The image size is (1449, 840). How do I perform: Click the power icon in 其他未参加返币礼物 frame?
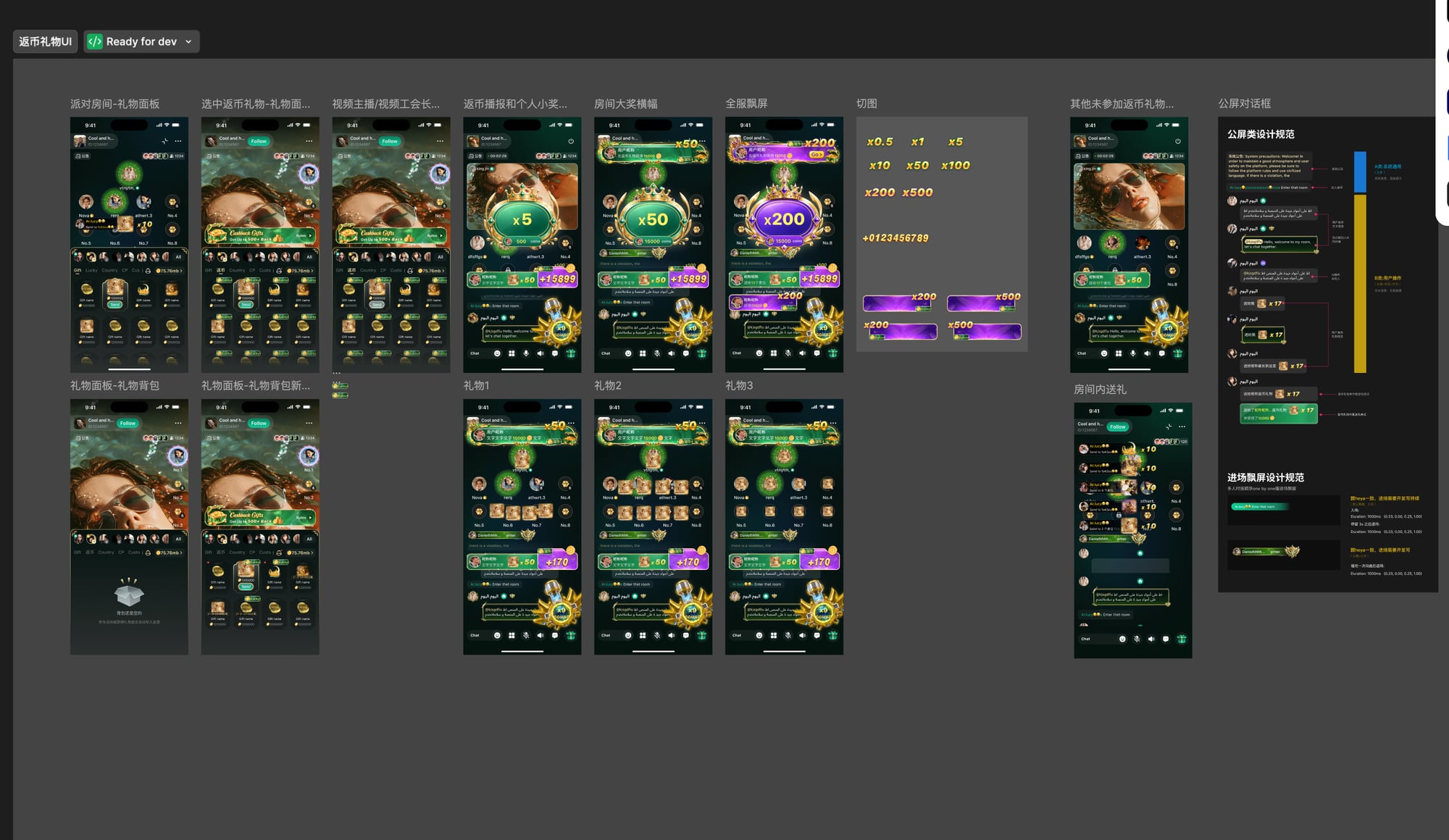(1177, 141)
